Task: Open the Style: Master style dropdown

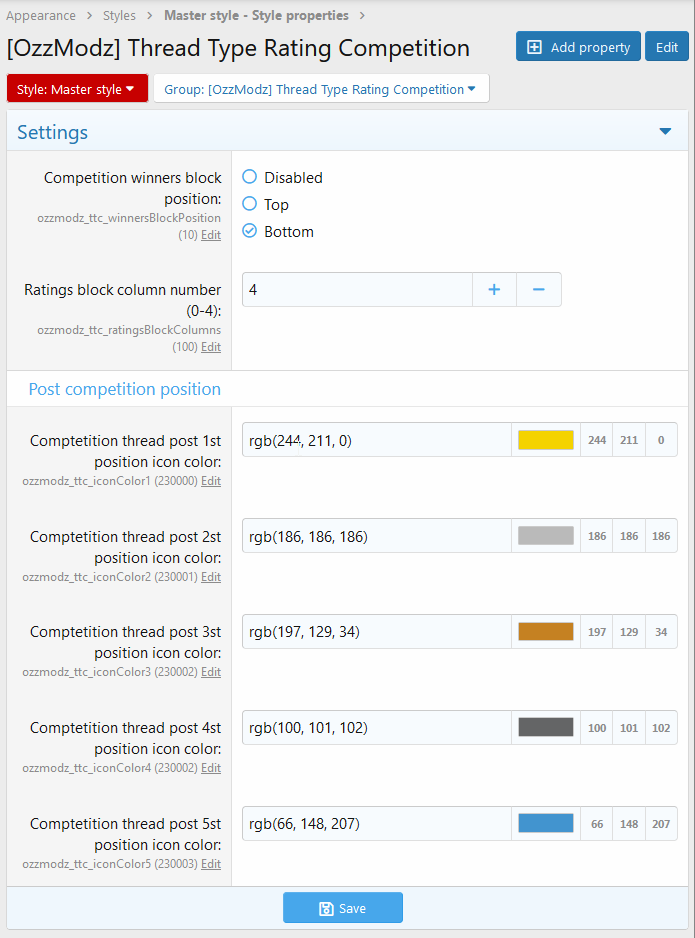Action: click(x=77, y=89)
